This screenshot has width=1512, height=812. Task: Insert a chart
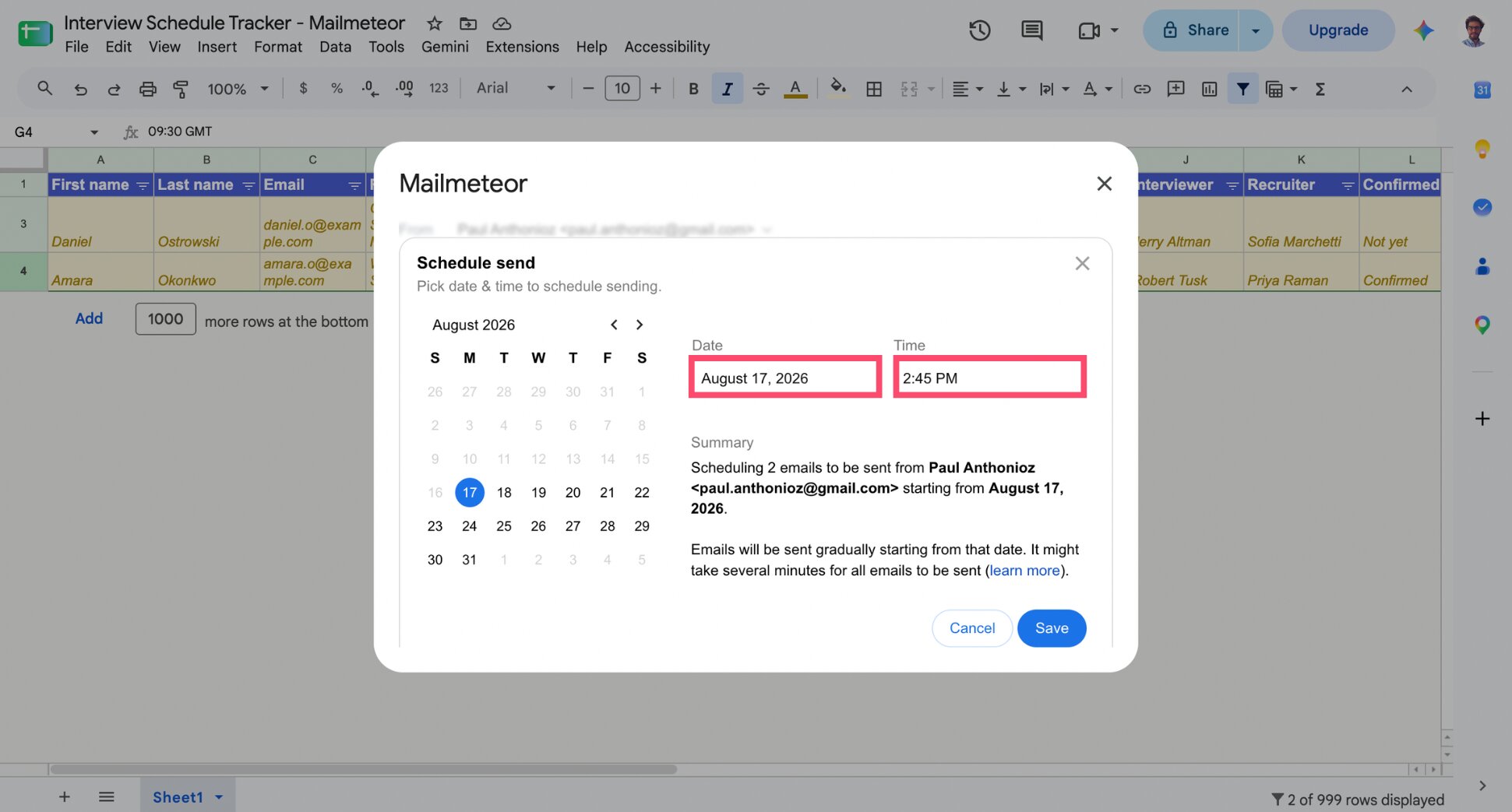(1209, 89)
